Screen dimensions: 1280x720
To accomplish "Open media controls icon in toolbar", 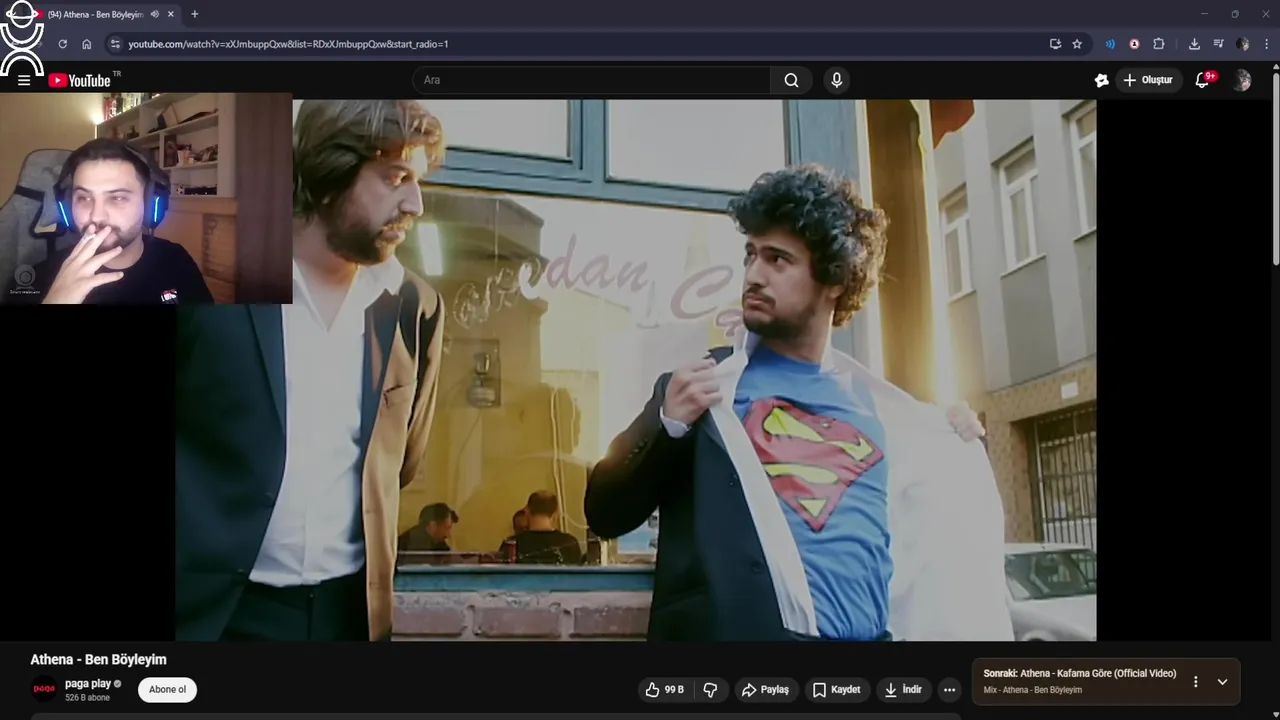I will tap(1218, 44).
